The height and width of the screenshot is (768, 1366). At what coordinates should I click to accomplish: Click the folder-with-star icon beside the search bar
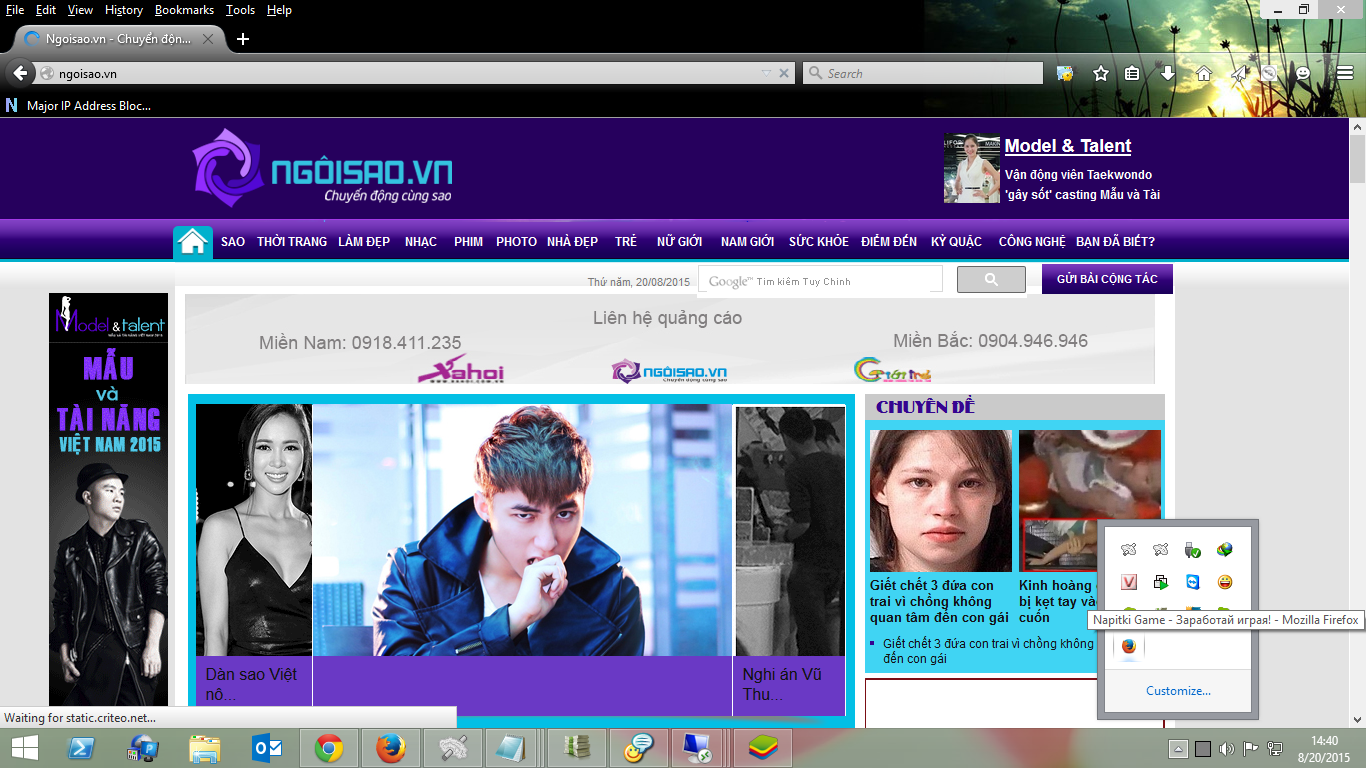click(x=1065, y=73)
